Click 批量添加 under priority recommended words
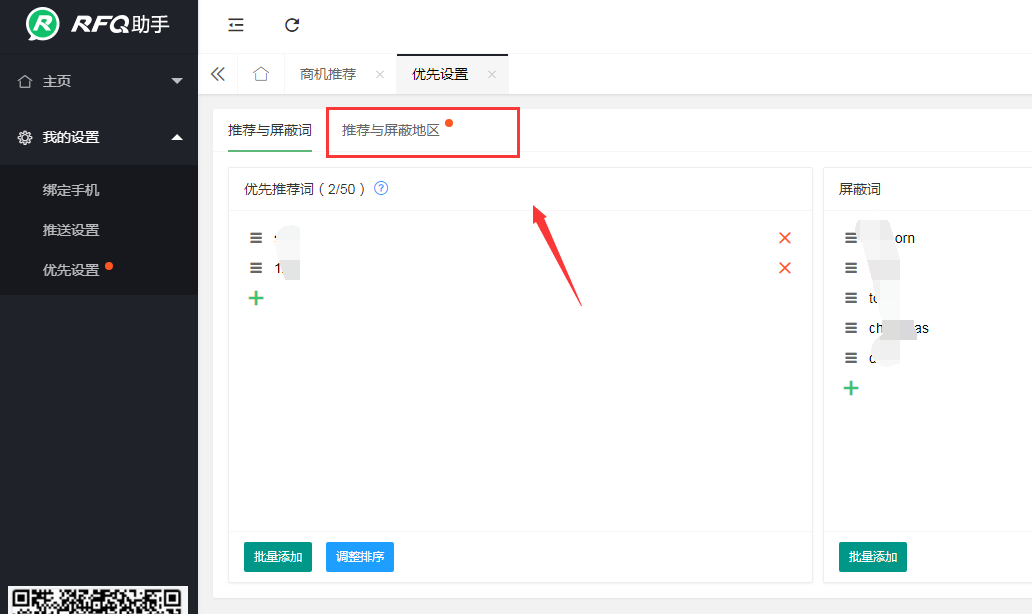Viewport: 1032px width, 614px height. pyautogui.click(x=278, y=557)
